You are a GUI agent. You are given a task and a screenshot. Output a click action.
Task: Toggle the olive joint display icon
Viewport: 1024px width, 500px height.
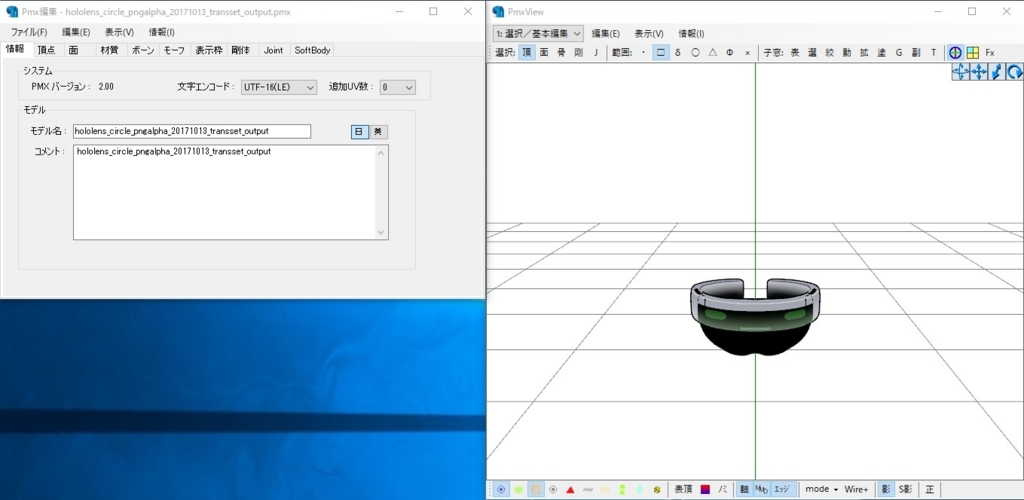pos(657,490)
